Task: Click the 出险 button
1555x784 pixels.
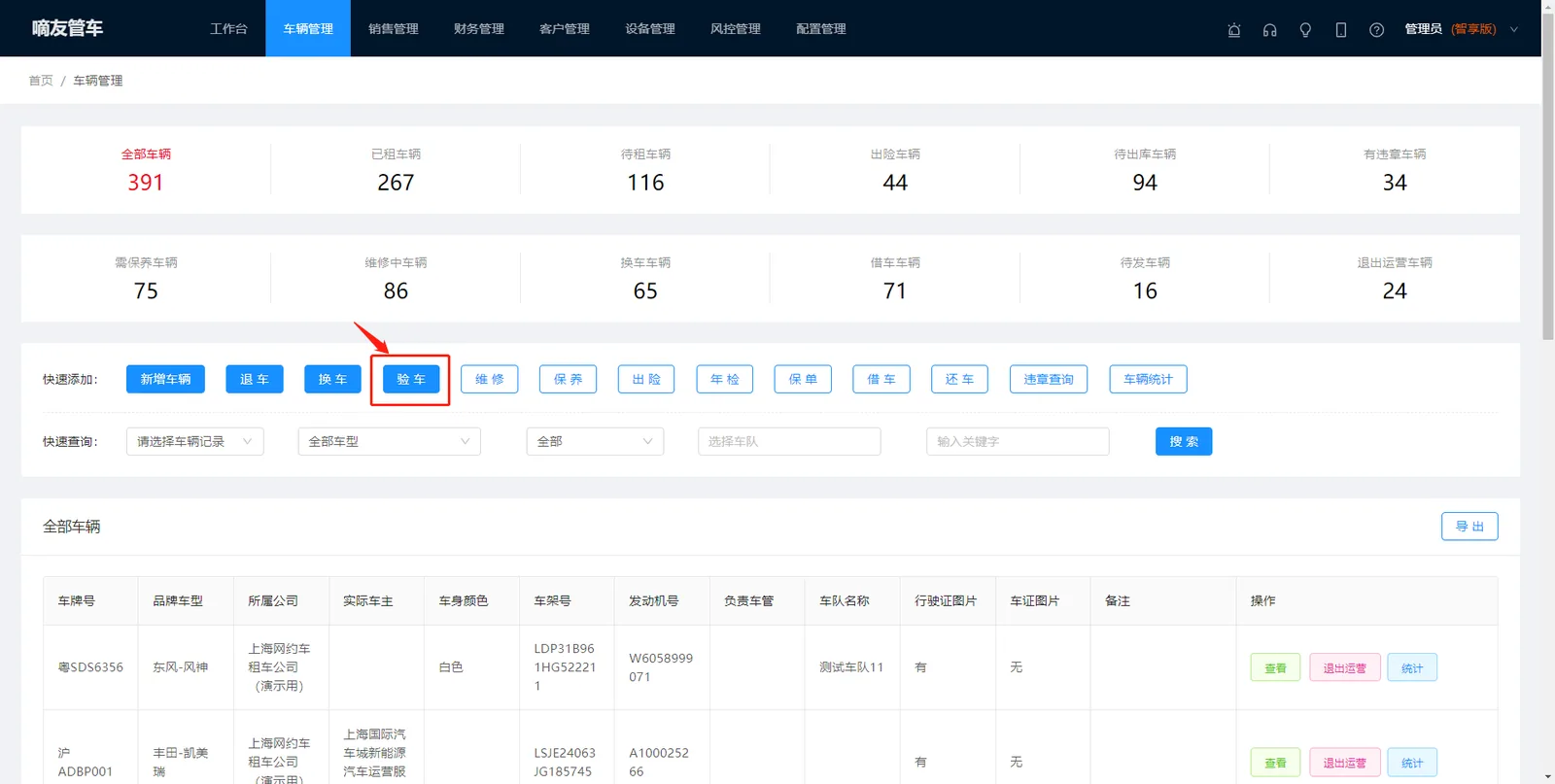Action: [x=646, y=379]
